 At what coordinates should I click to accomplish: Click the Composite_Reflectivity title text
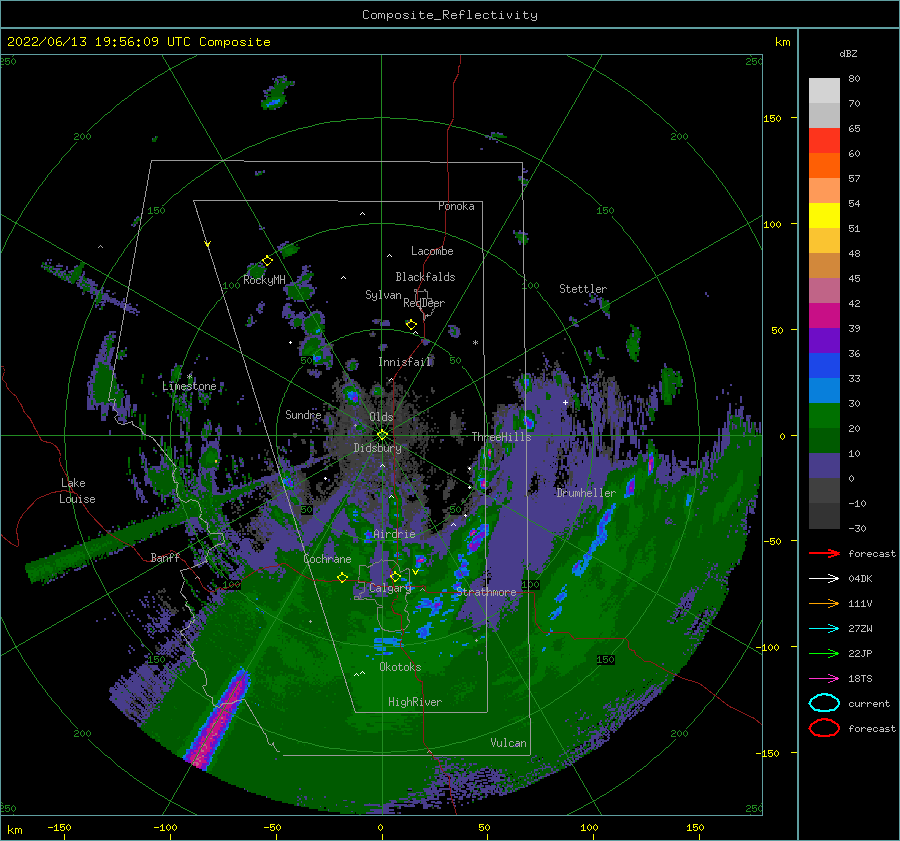click(449, 15)
